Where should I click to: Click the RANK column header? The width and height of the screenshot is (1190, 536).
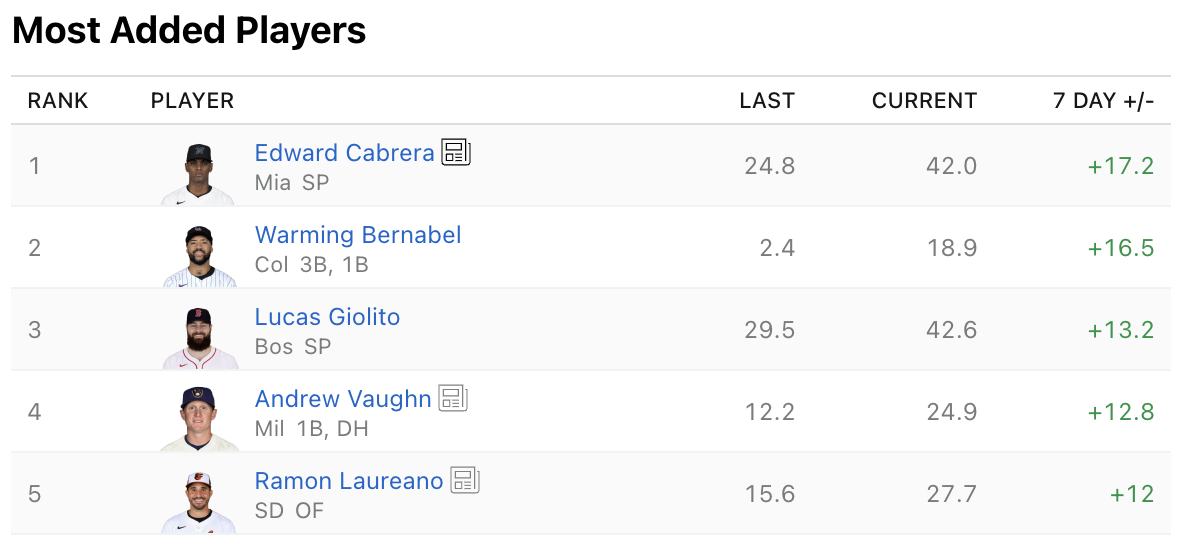coord(58,101)
